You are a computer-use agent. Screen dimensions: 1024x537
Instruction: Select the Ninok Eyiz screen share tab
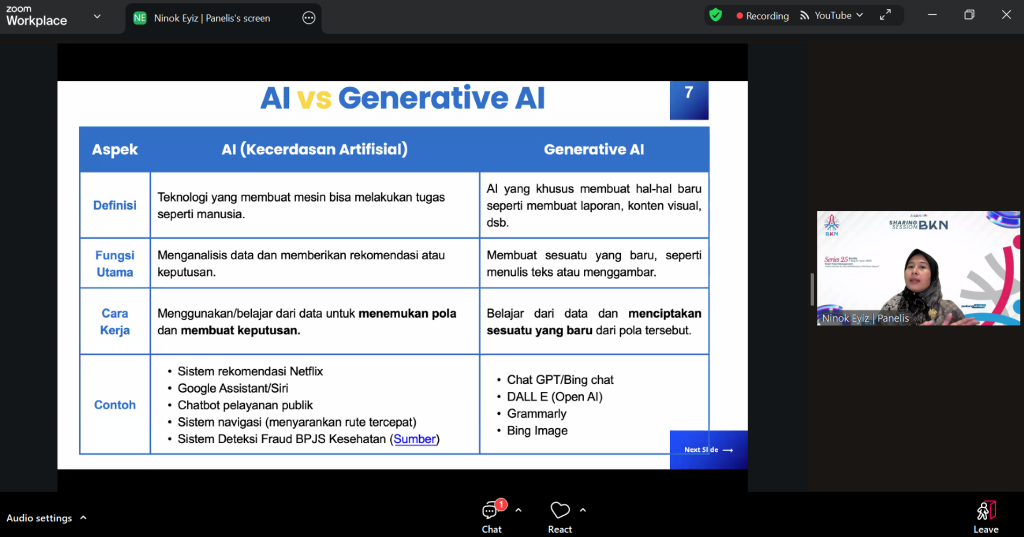click(224, 18)
